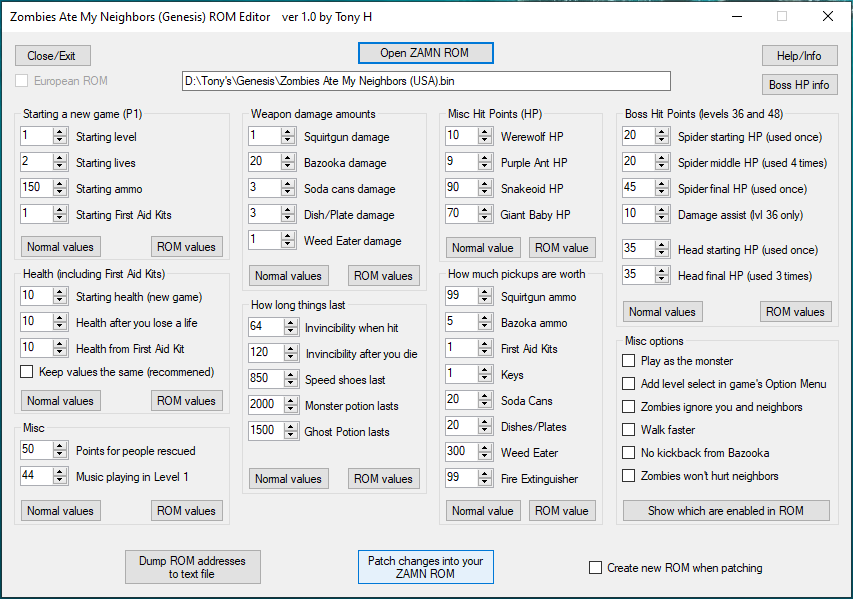Screen dimensions: 853x599
Task: Enable Play as the monster option
Action: tap(629, 361)
